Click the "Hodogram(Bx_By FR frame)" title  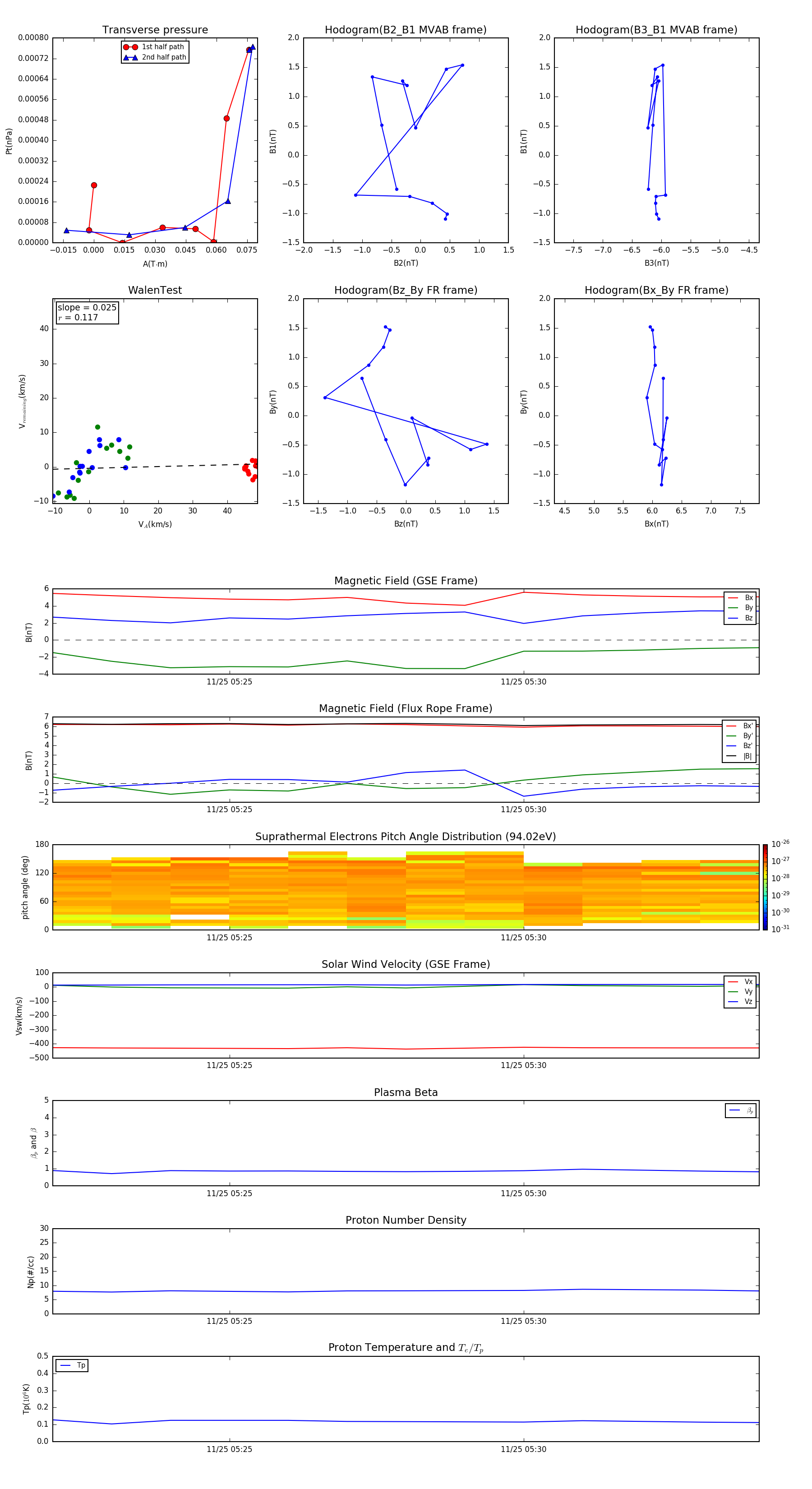pyautogui.click(x=656, y=290)
